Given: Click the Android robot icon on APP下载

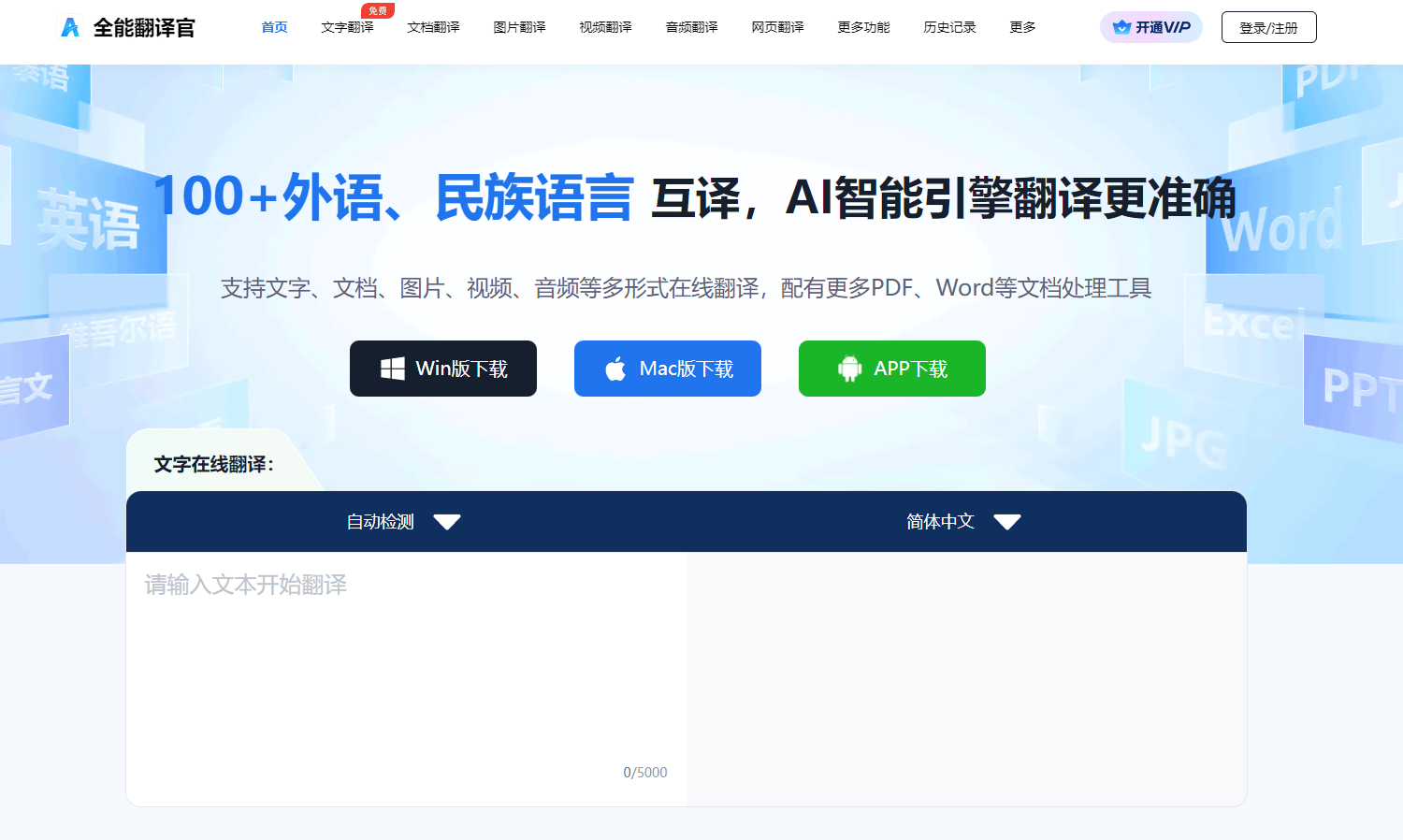Looking at the screenshot, I should (848, 368).
